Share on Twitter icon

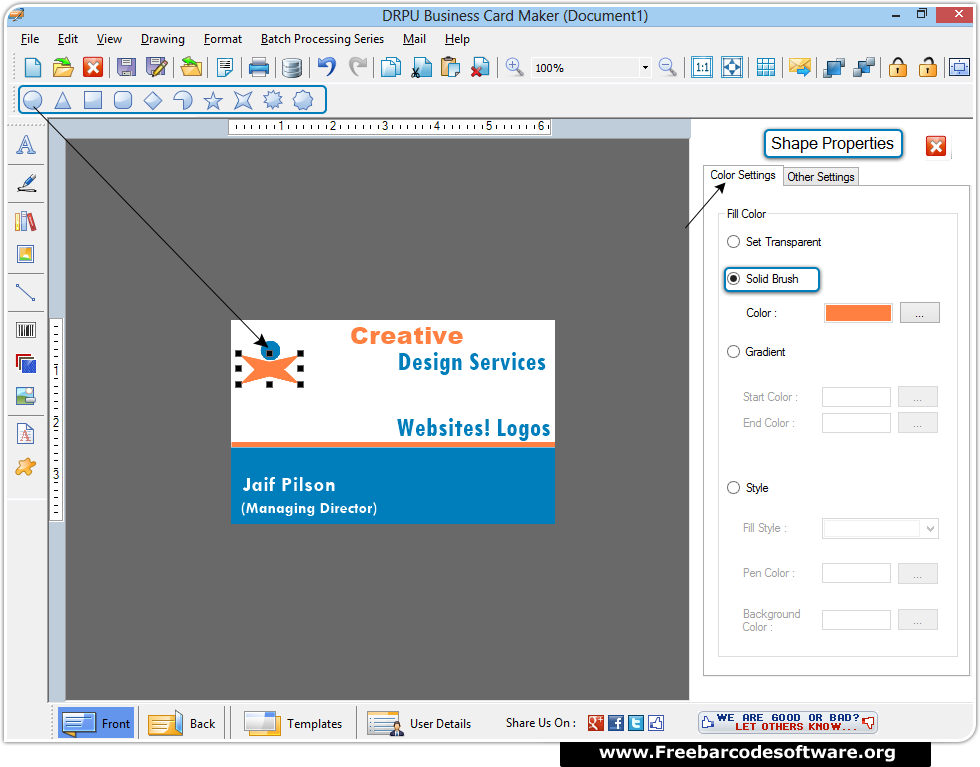tap(636, 723)
